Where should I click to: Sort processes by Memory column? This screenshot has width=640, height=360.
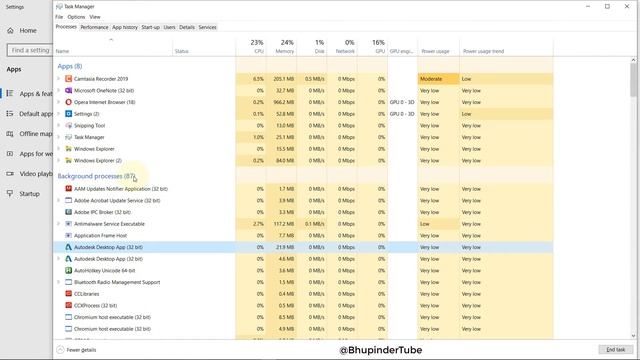click(281, 46)
